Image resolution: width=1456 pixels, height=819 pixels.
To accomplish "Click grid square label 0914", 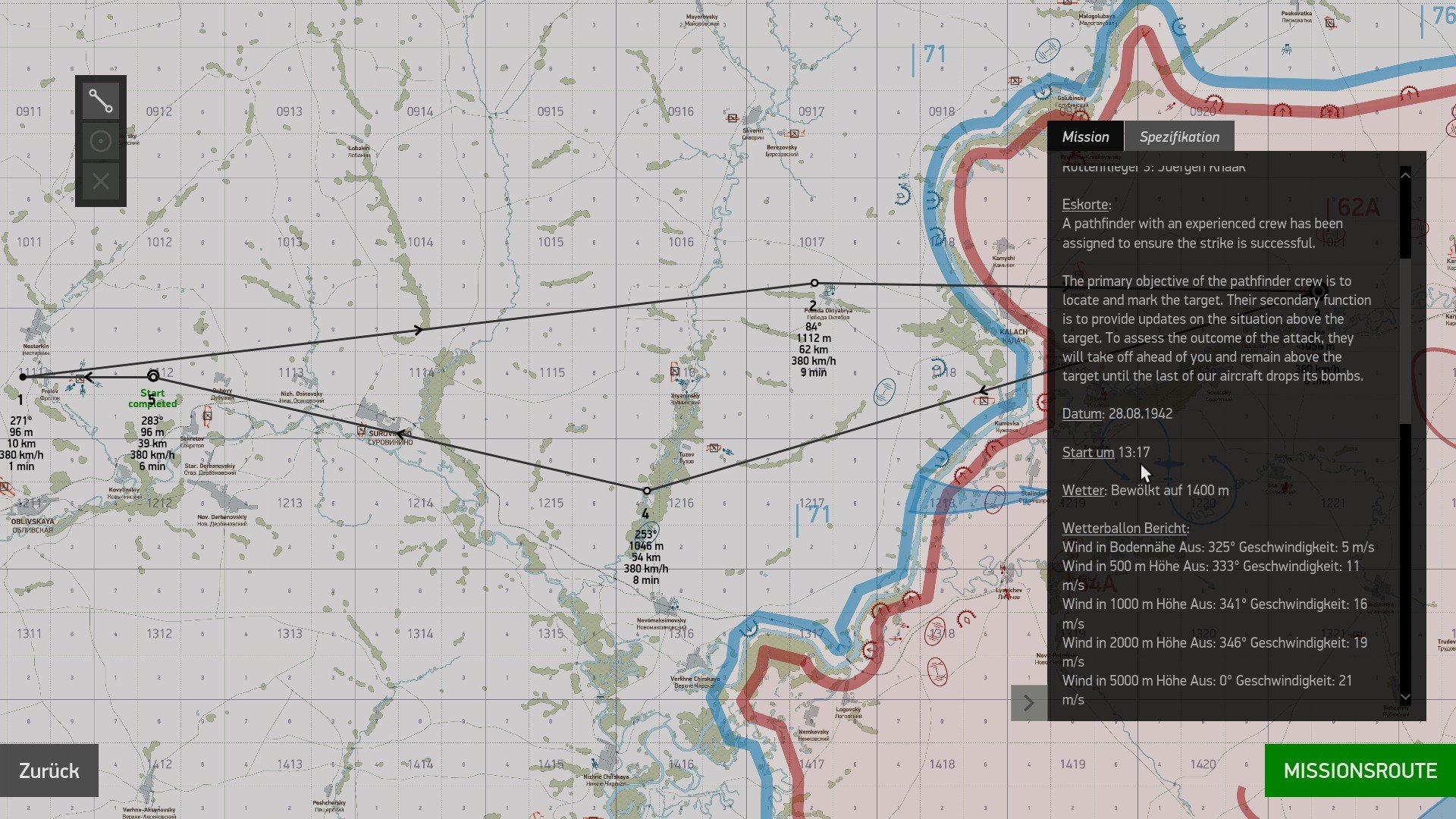I will (x=420, y=111).
